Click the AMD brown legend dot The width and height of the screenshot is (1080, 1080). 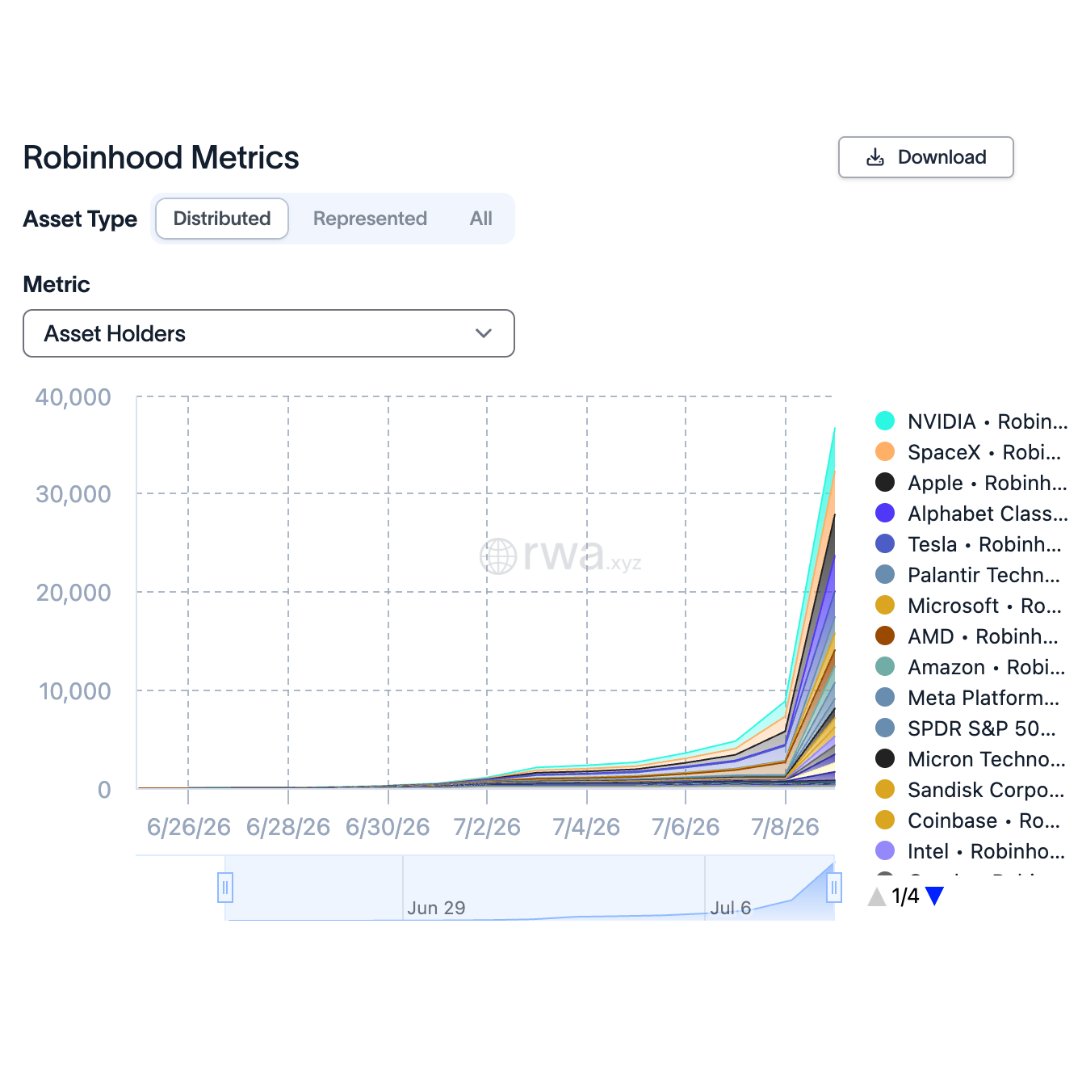(x=884, y=636)
